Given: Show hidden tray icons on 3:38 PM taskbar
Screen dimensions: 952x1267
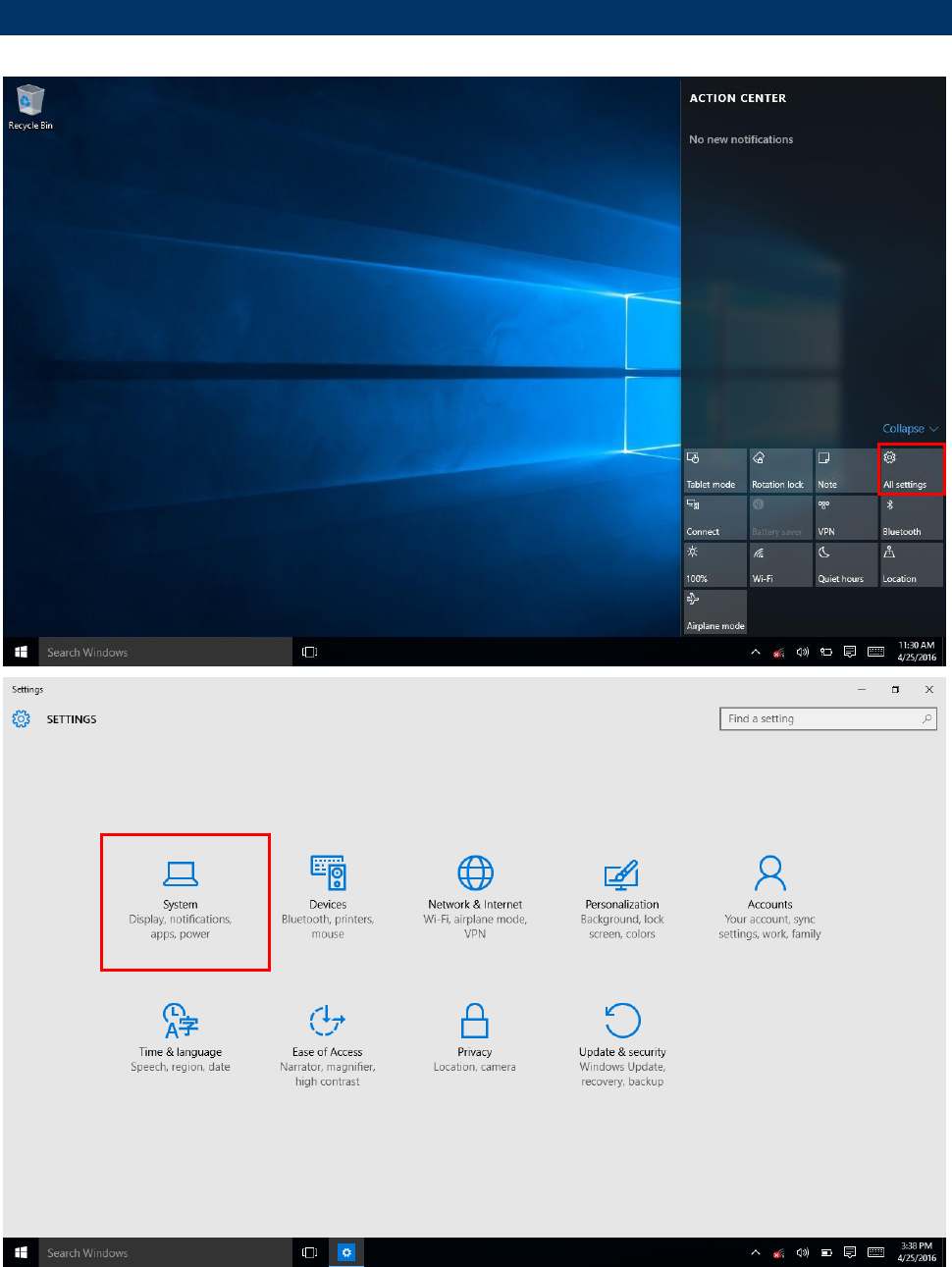Looking at the screenshot, I should coord(756,1252).
